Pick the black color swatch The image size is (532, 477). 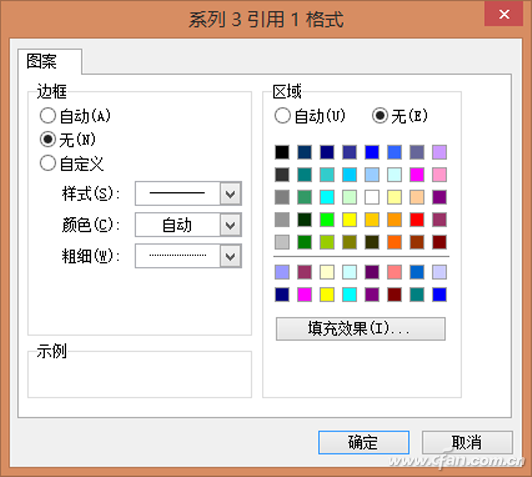282,152
